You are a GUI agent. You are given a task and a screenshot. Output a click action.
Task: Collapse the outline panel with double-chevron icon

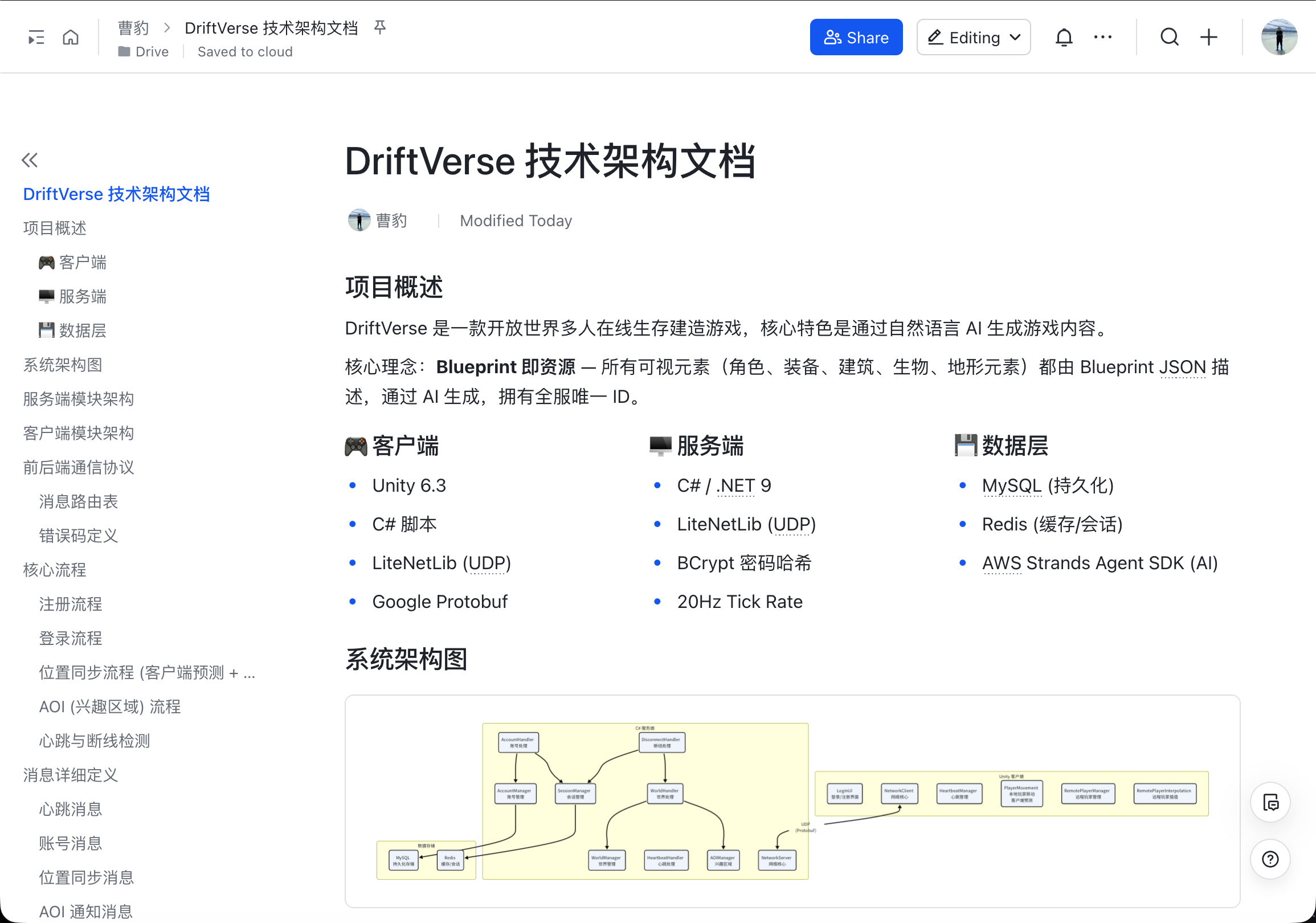coord(29,161)
